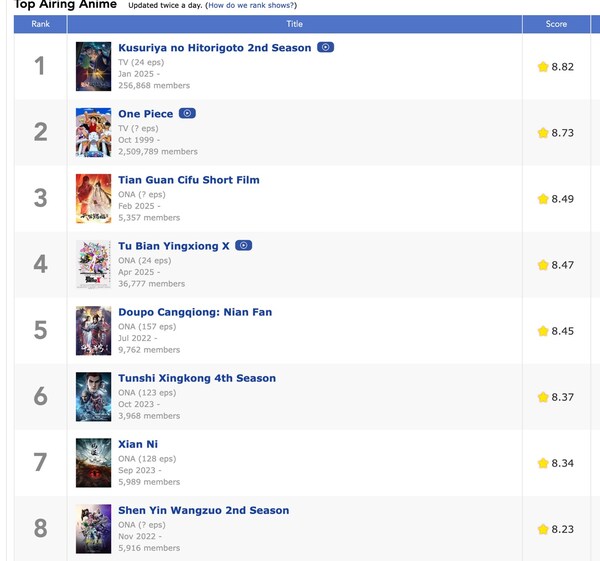This screenshot has height=561, width=600.
Task: Click the One Piece poster thumbnail
Action: point(93,132)
